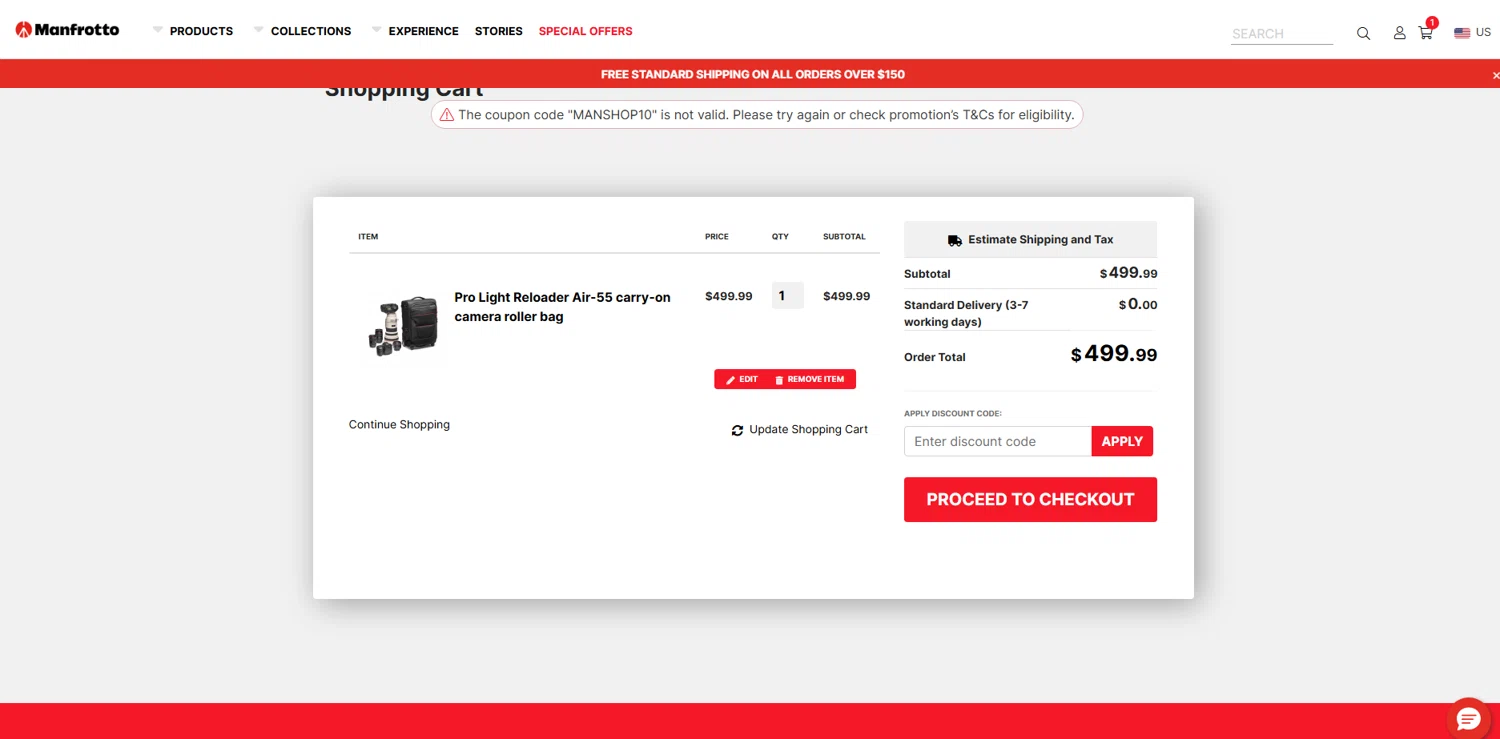Open the Pro Light Reloader product thumbnail
This screenshot has height=739, width=1500.
point(403,324)
